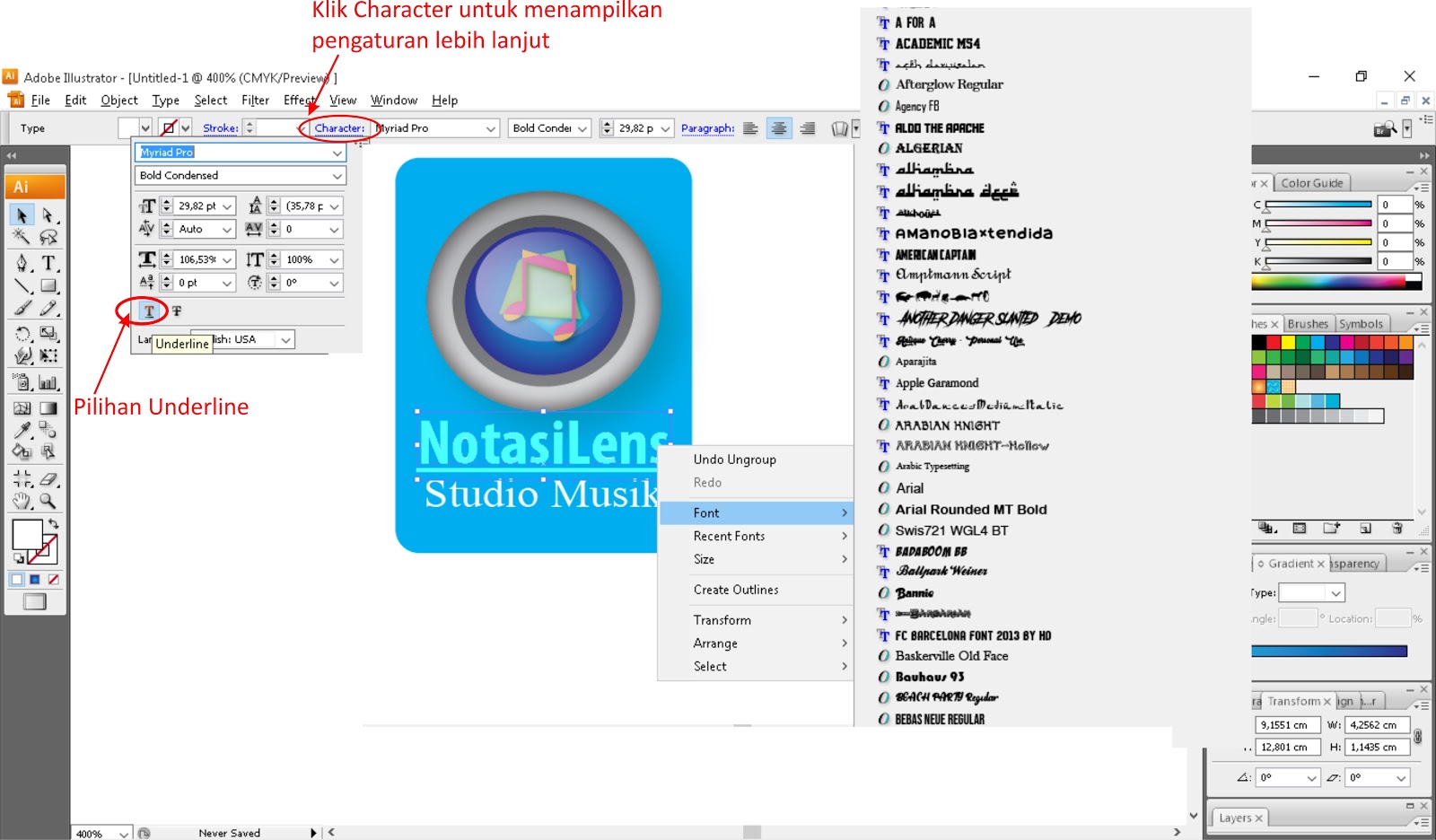Set paragraph align left

pos(750,128)
